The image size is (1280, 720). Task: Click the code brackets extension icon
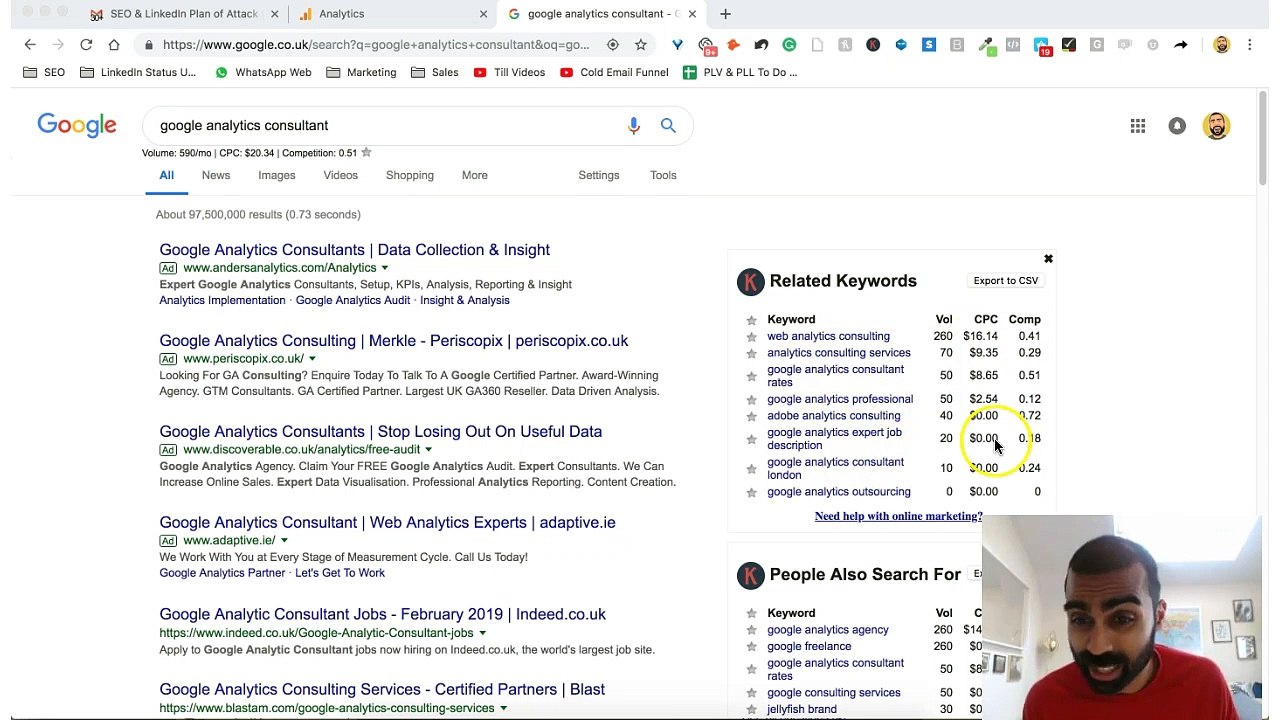click(1013, 44)
